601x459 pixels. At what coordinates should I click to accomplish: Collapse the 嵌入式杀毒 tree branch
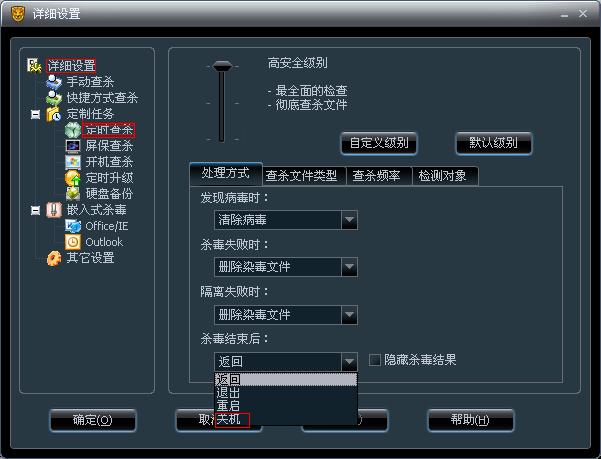point(35,210)
